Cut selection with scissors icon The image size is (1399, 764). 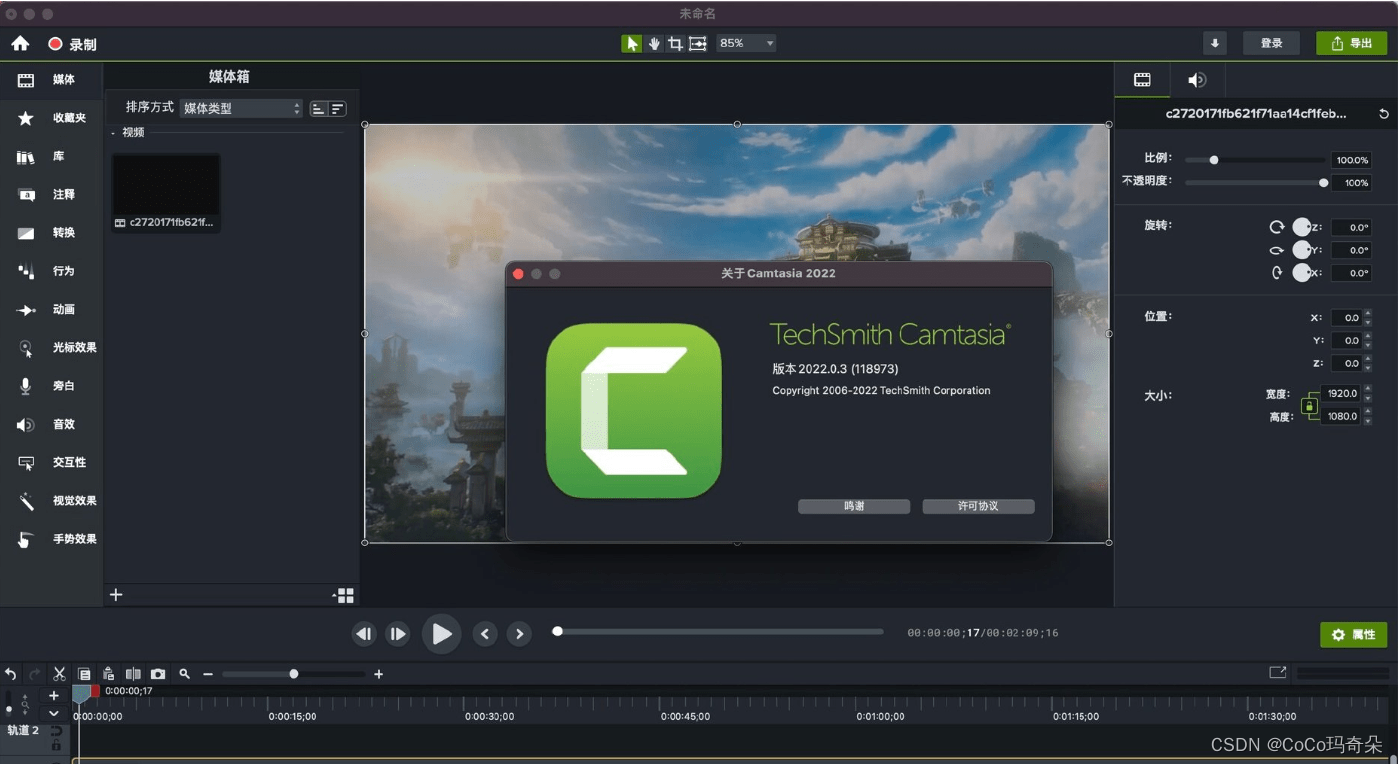pyautogui.click(x=59, y=674)
